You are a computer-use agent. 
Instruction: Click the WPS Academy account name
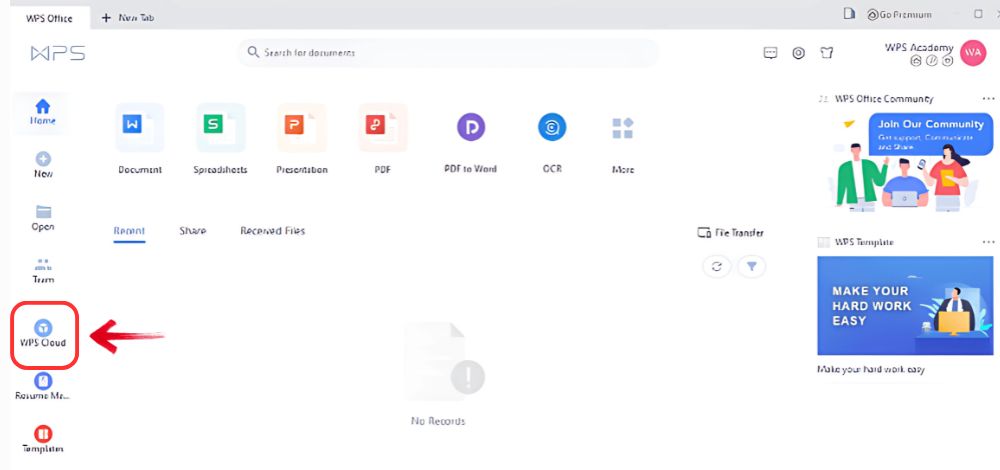point(919,47)
